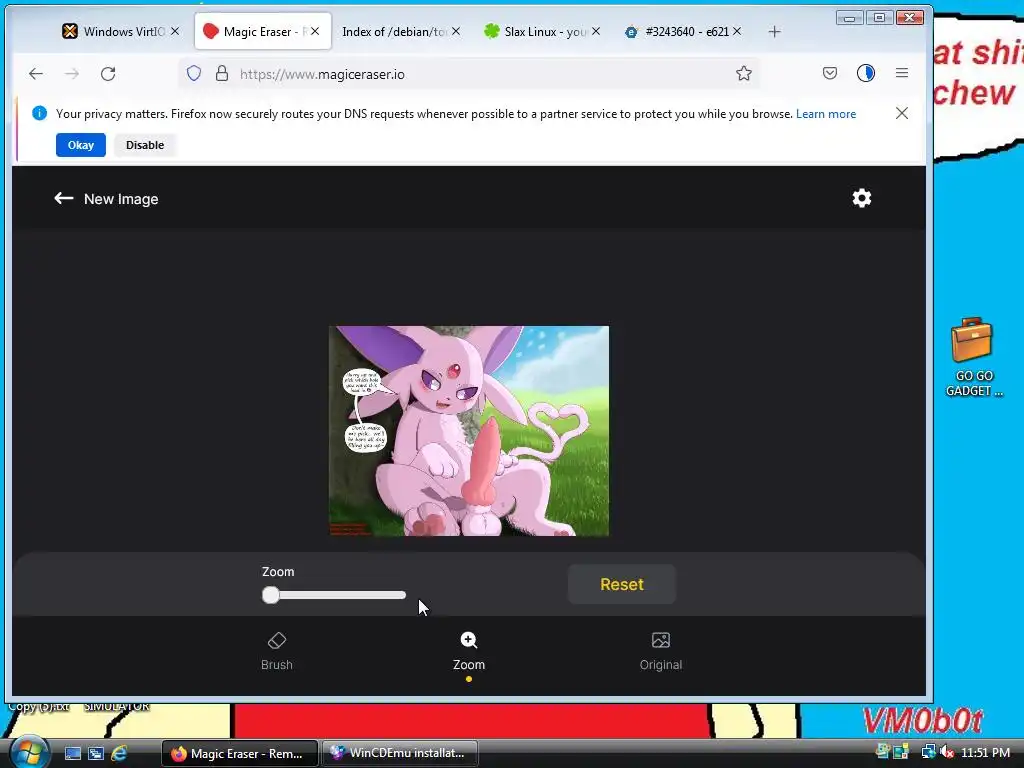Image resolution: width=1024 pixels, height=768 pixels.
Task: Launch Internet Explorer from quick launch
Action: point(120,753)
